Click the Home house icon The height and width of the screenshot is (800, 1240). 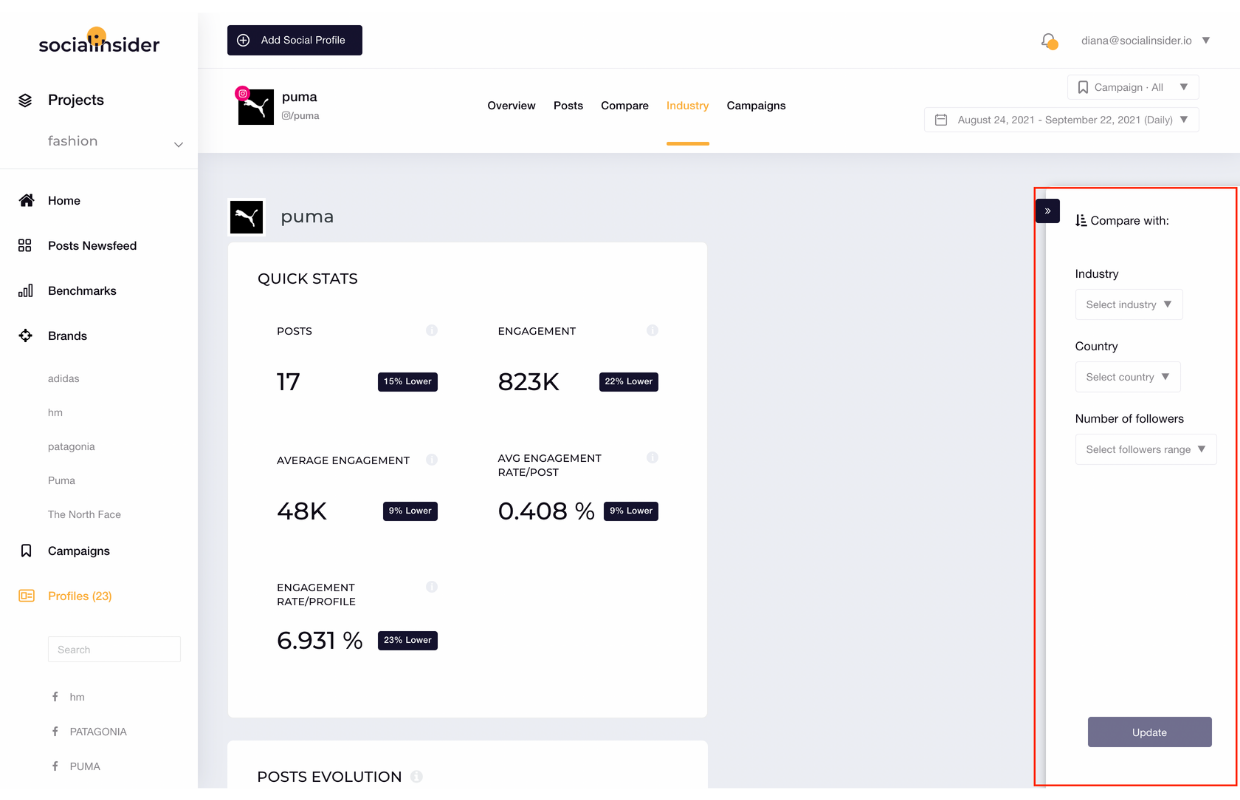tap(26, 201)
